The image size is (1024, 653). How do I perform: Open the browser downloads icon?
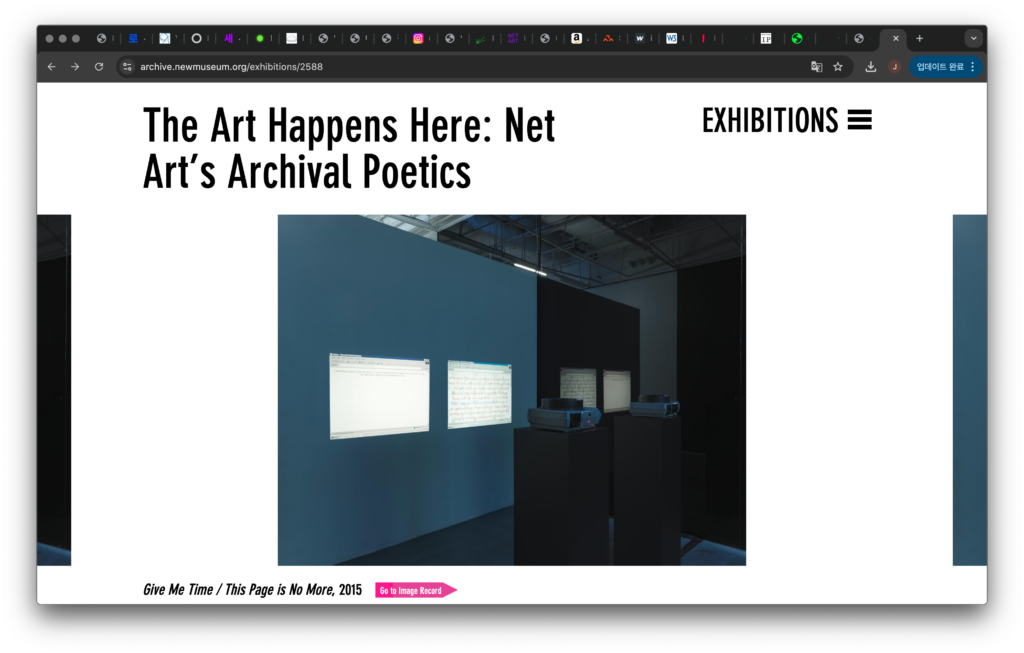[x=871, y=67]
